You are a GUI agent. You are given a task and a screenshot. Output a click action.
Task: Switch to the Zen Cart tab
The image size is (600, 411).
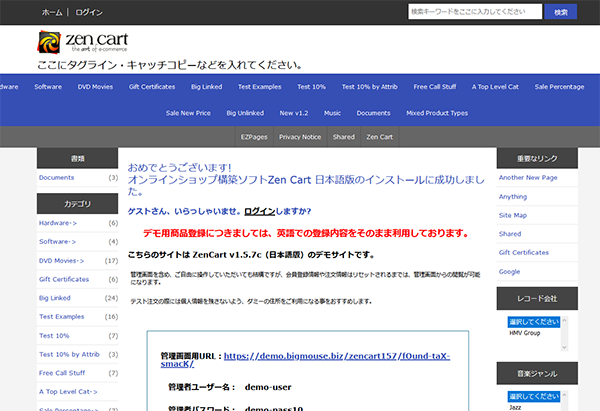click(380, 137)
